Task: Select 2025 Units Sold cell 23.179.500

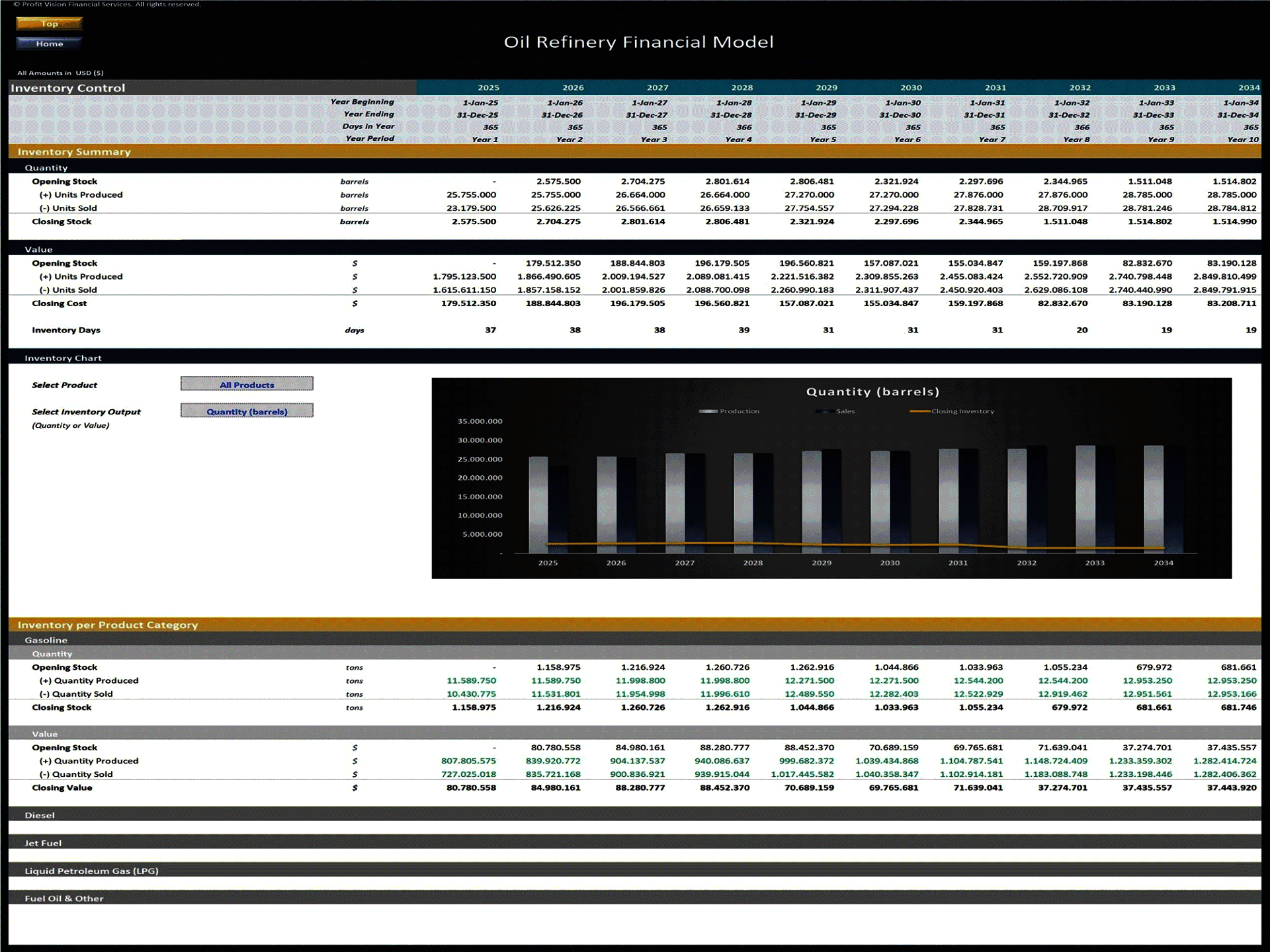Action: click(471, 208)
